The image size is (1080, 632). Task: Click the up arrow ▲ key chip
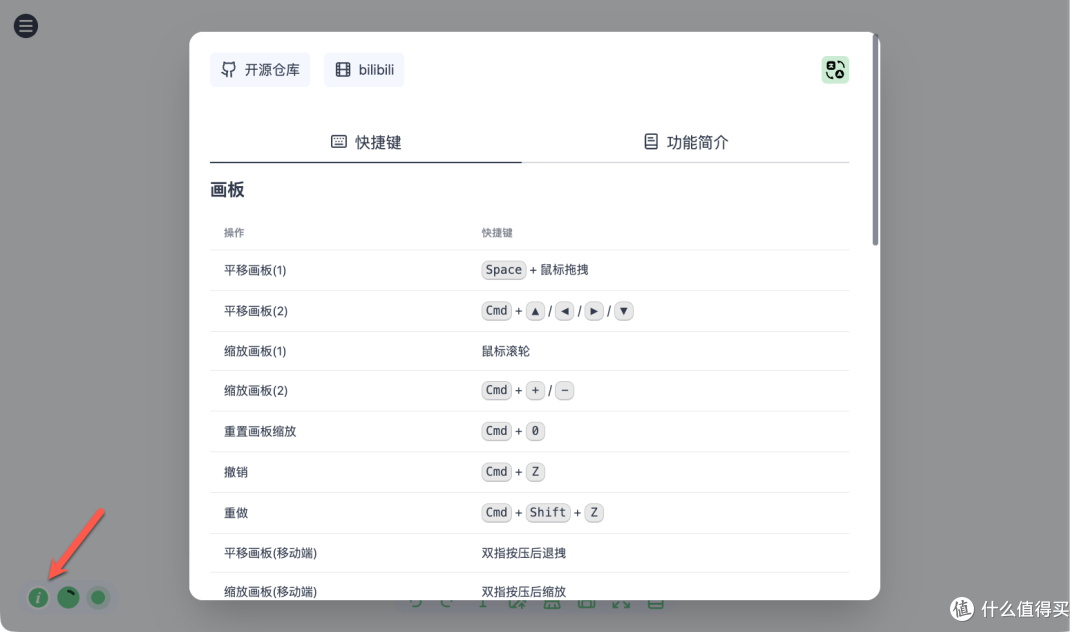coord(535,311)
